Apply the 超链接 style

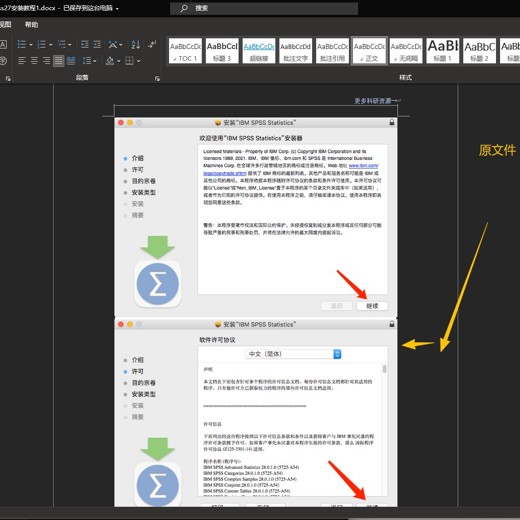coord(259,51)
